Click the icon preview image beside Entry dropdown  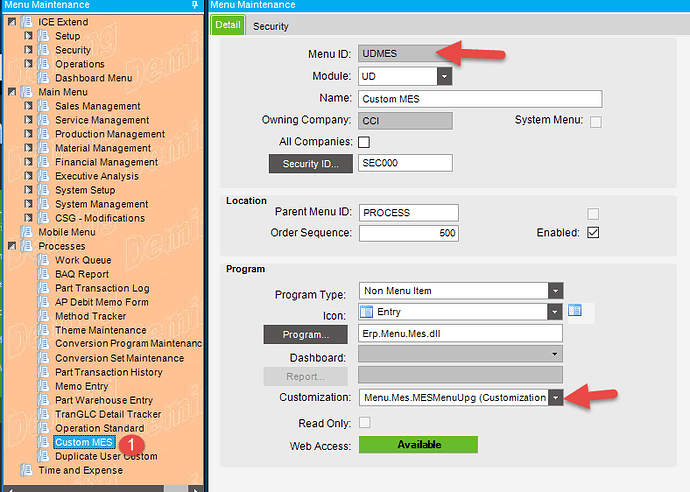point(575,310)
